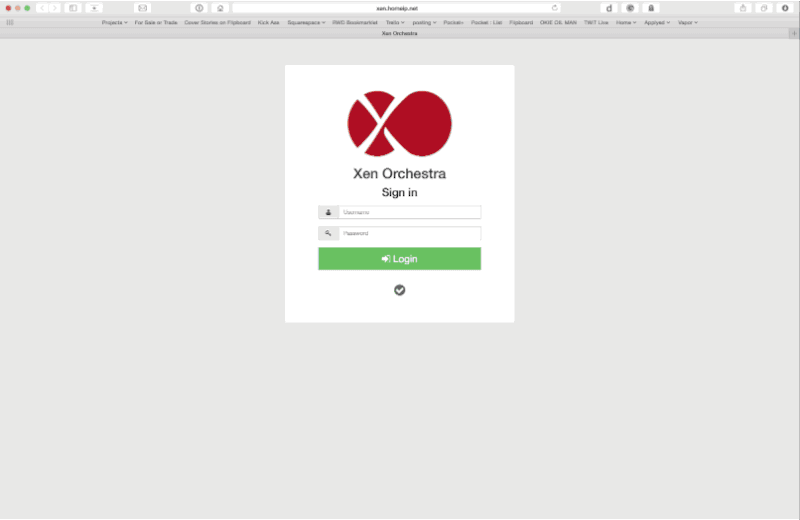Reload the page with the refresh icon
800x520 pixels.
555,8
